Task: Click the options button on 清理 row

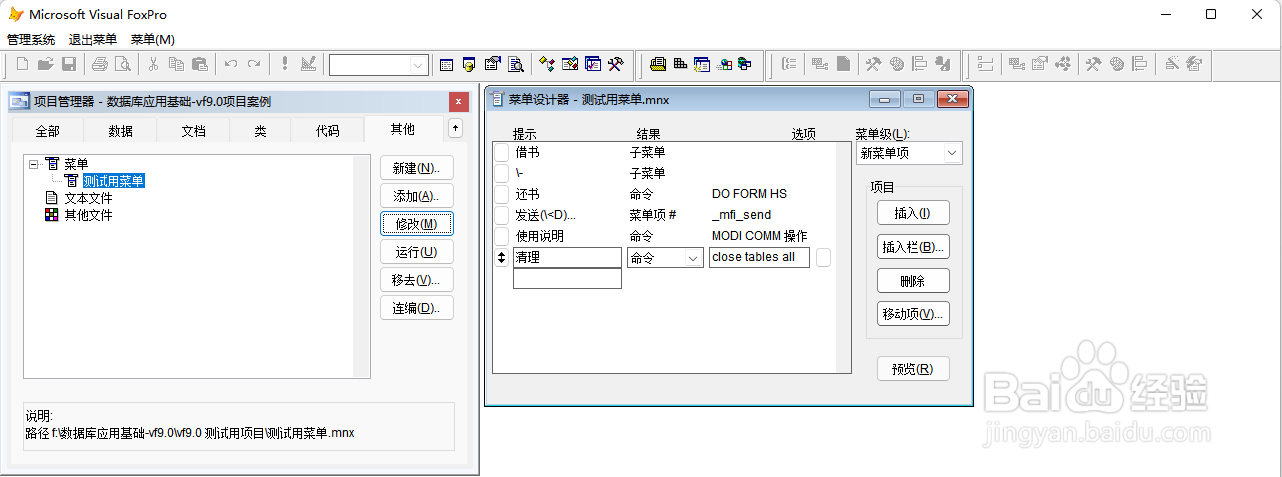Action: click(823, 257)
